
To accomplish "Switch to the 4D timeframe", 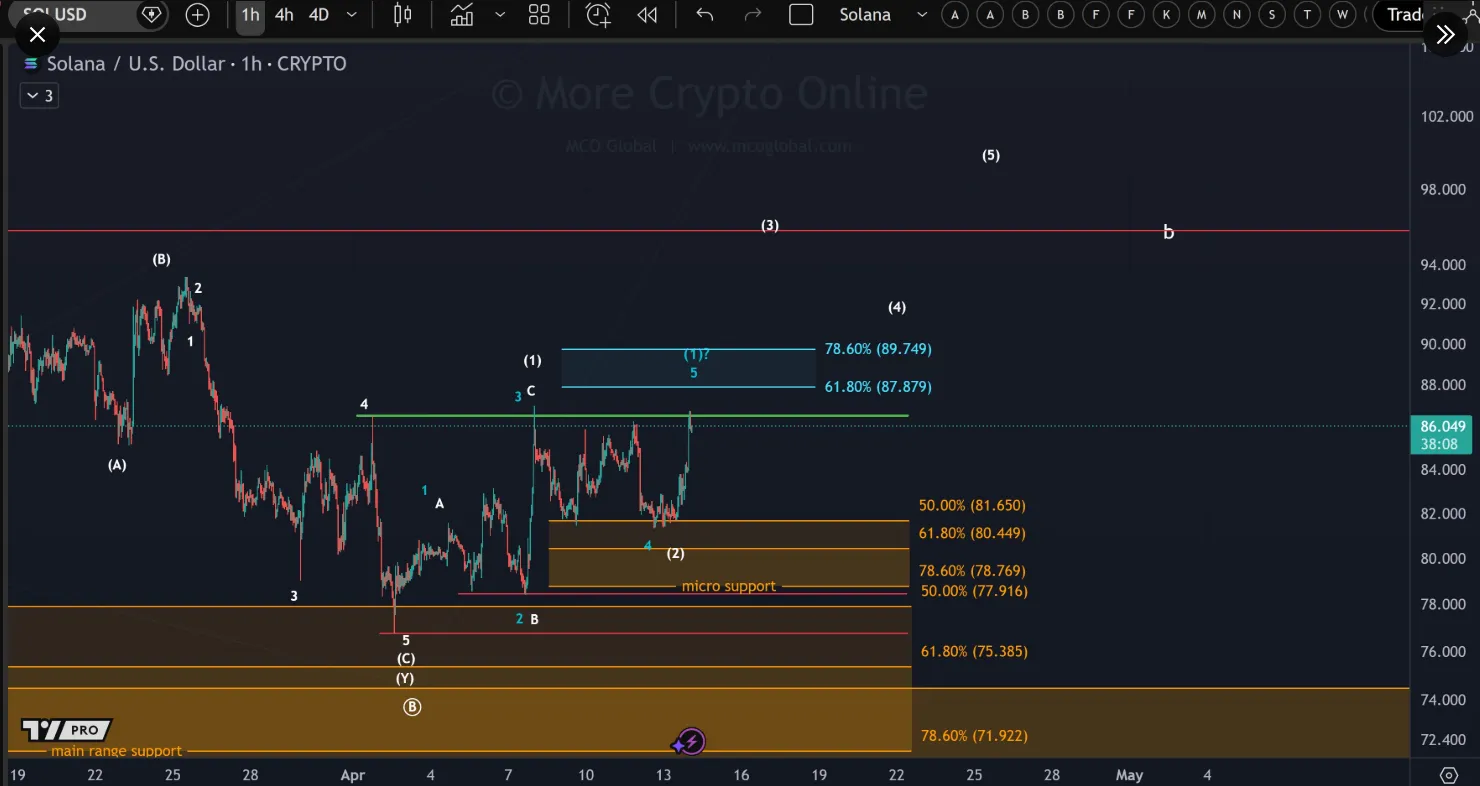I will (318, 15).
